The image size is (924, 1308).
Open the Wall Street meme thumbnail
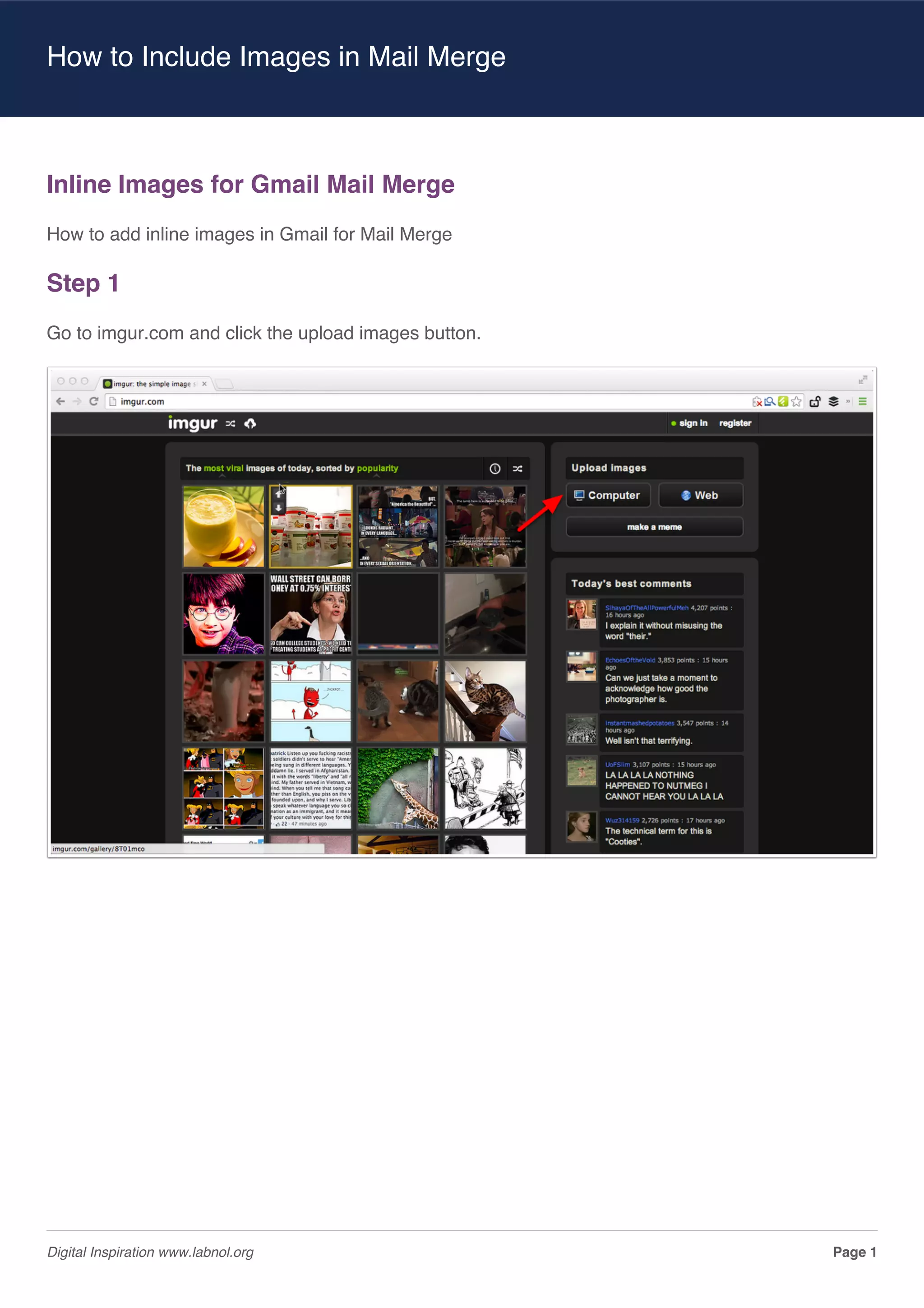point(311,613)
